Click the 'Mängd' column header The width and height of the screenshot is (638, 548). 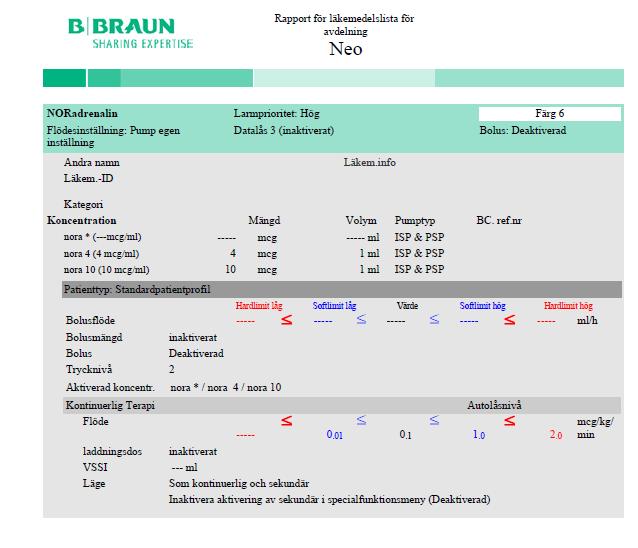[x=264, y=221]
